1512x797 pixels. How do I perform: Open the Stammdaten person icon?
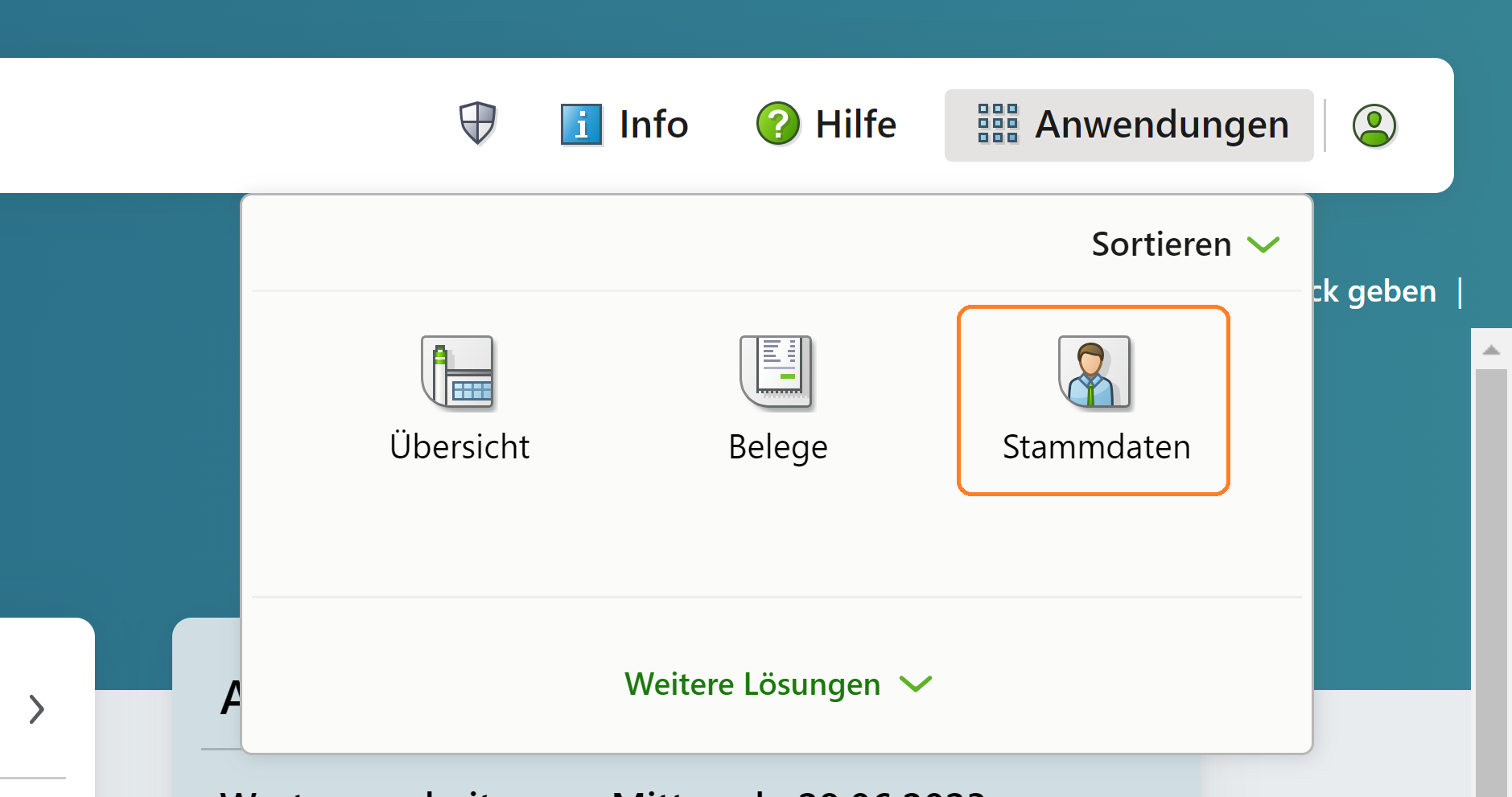point(1094,372)
